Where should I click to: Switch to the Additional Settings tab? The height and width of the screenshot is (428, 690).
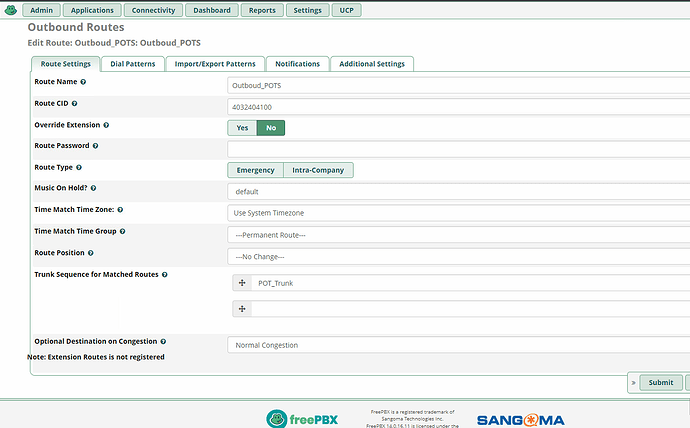[372, 64]
